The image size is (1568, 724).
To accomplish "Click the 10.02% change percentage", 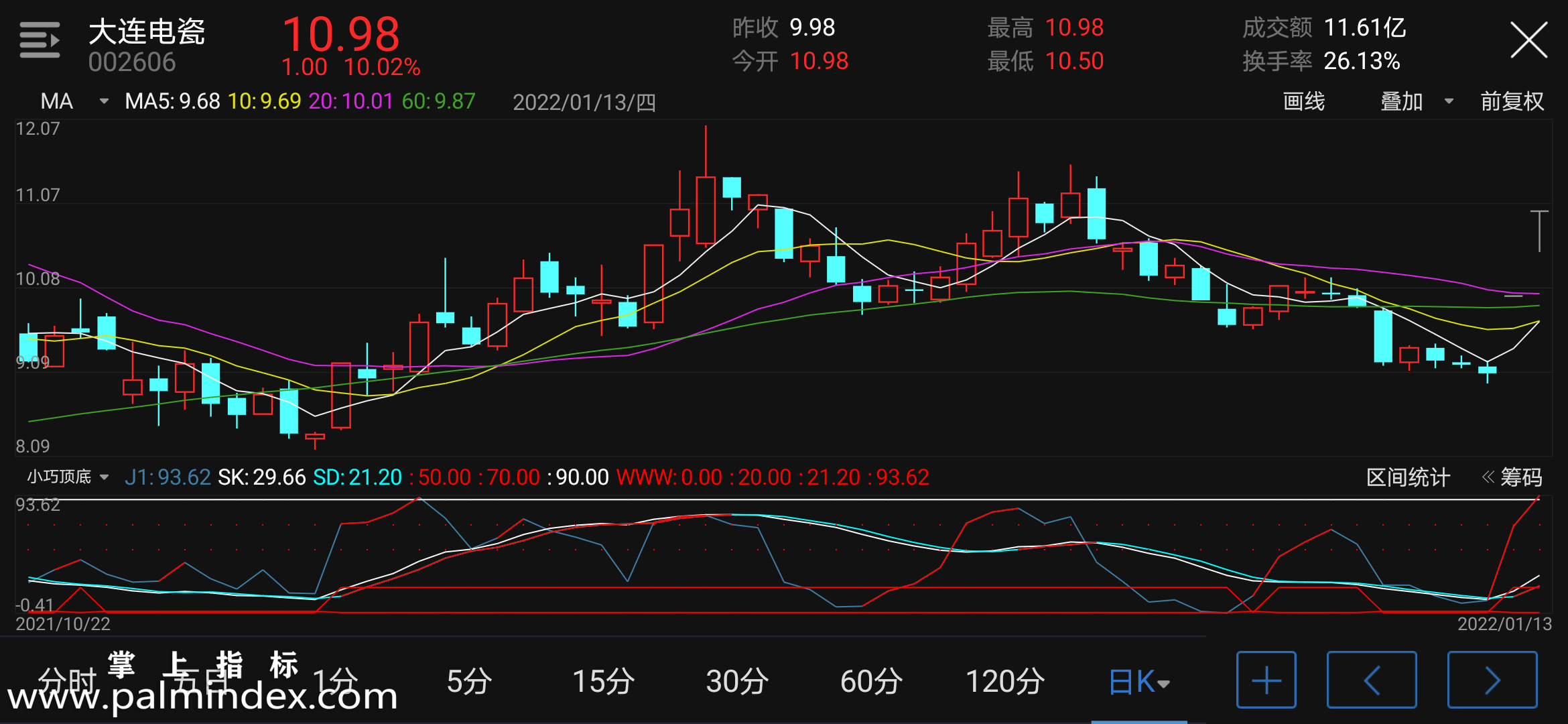I will [382, 67].
